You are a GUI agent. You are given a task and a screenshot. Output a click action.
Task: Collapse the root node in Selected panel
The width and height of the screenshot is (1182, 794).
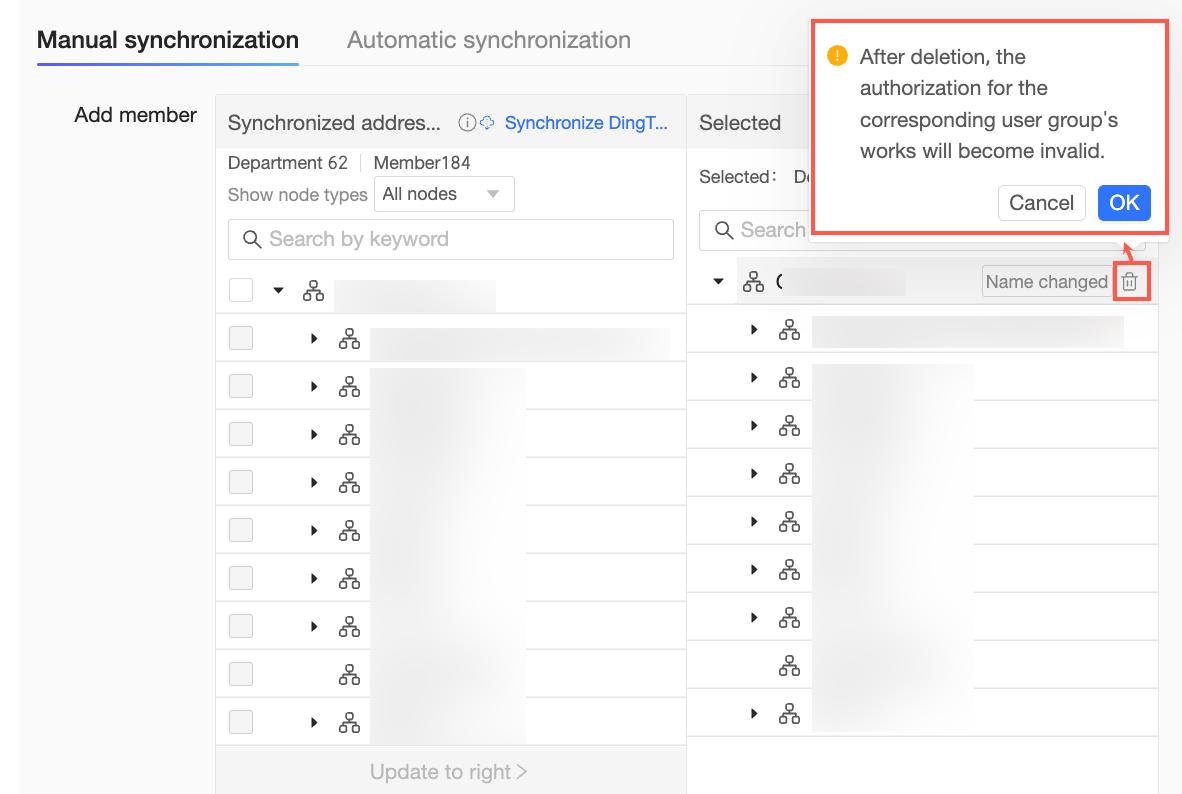coord(718,282)
